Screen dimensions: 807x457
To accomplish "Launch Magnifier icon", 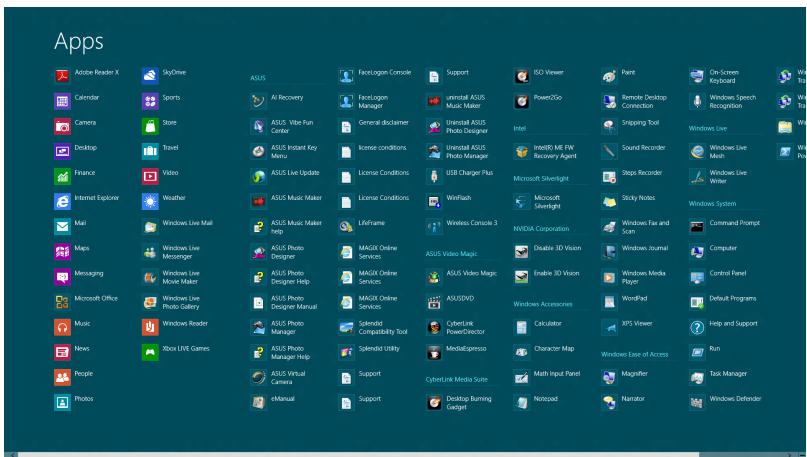I will (x=609, y=377).
